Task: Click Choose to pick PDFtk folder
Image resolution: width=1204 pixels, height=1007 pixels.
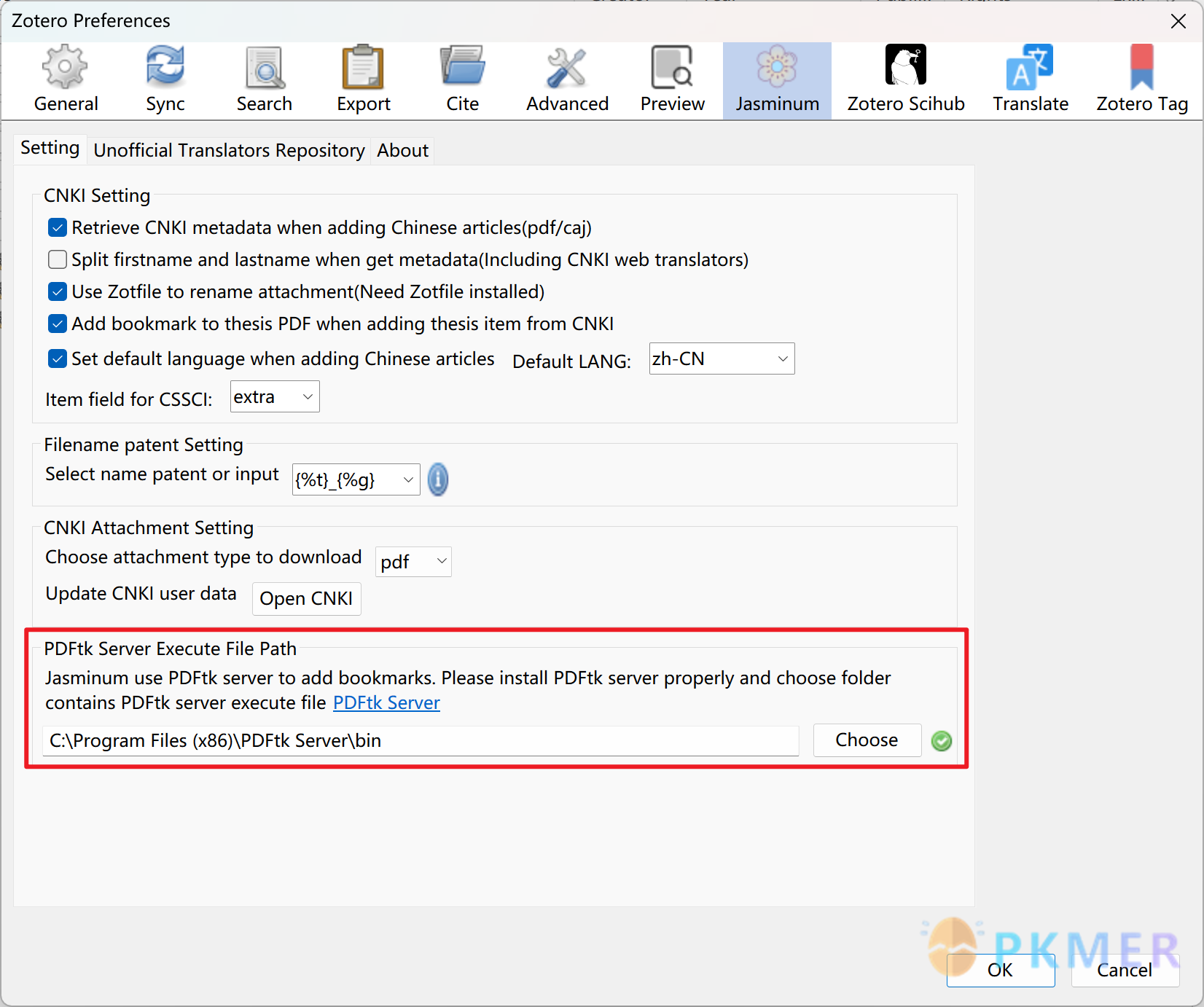Action: 867,740
